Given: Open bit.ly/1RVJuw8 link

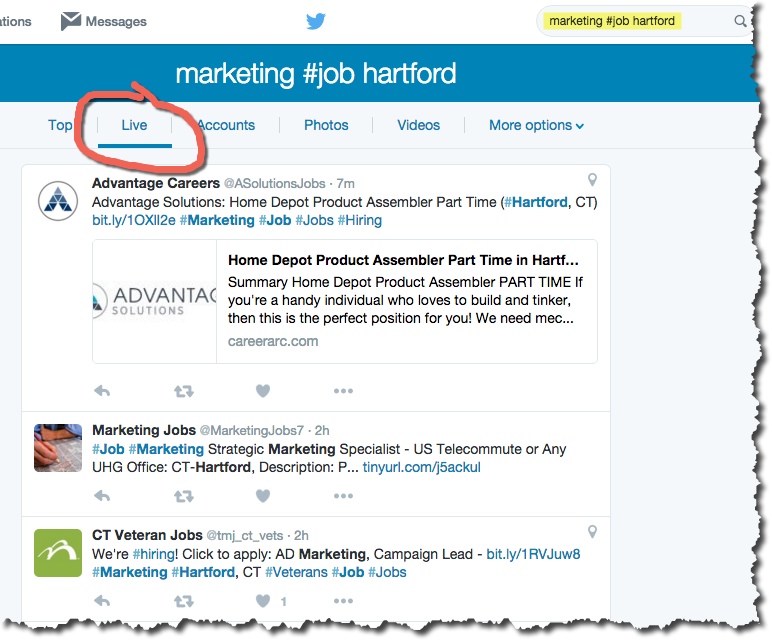Looking at the screenshot, I should 533,554.
